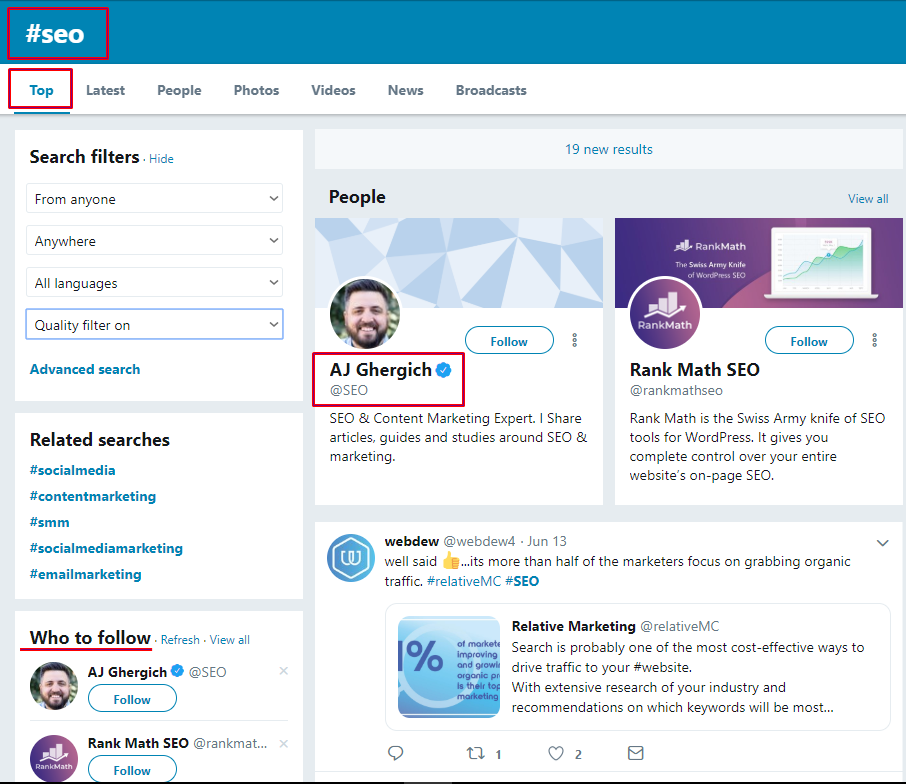
Task: Open #socialmedia related search
Action: pos(72,470)
